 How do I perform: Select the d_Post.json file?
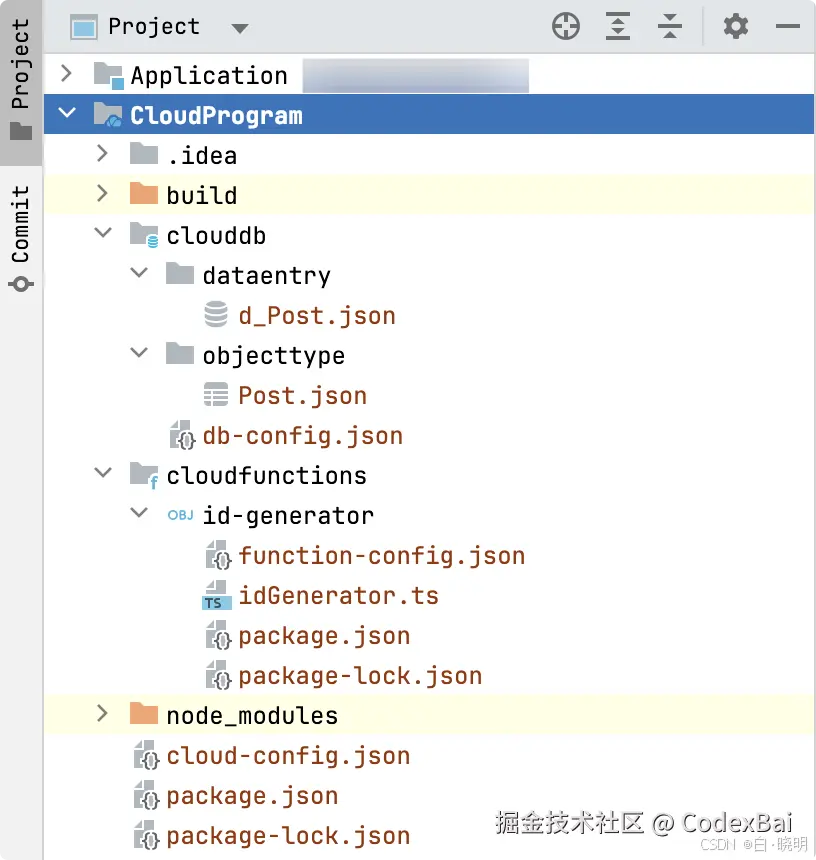317,316
